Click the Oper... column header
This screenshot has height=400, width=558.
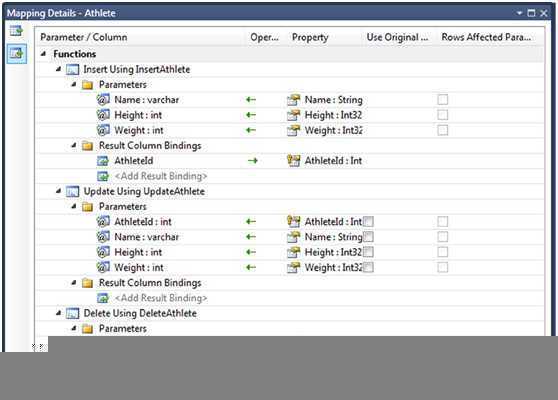(265, 37)
